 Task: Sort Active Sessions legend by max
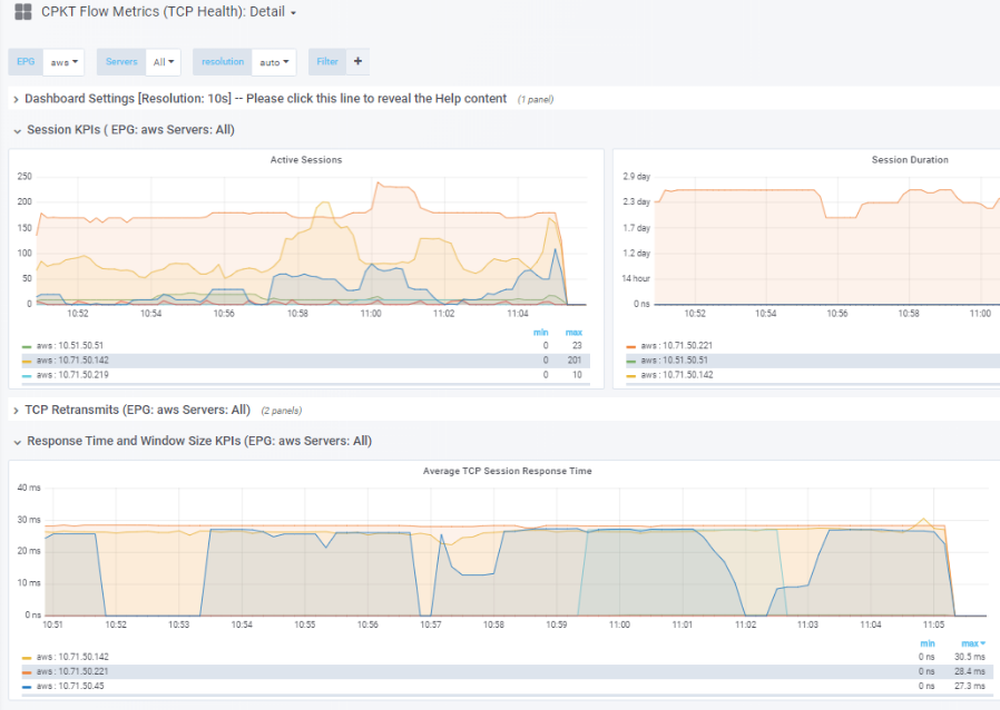coord(573,332)
